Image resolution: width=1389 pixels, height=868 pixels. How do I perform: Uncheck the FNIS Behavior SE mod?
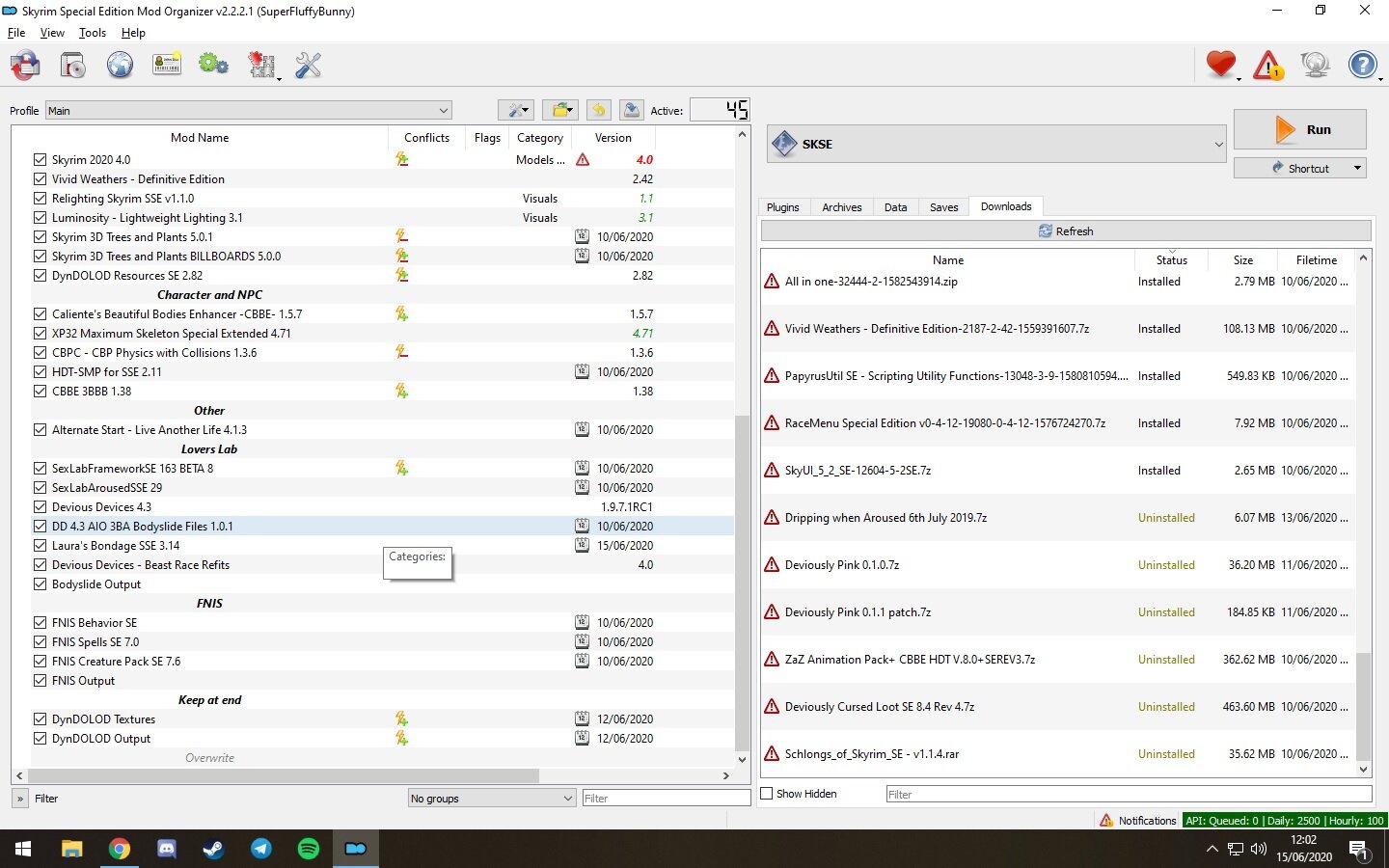point(40,623)
